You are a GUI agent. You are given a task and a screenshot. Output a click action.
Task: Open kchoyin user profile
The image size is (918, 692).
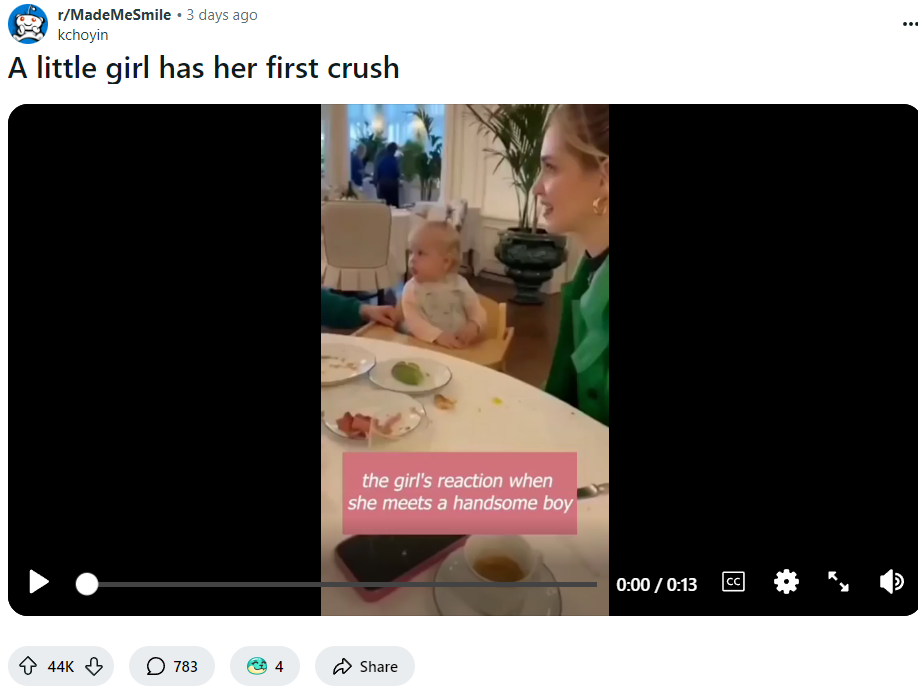tap(83, 35)
